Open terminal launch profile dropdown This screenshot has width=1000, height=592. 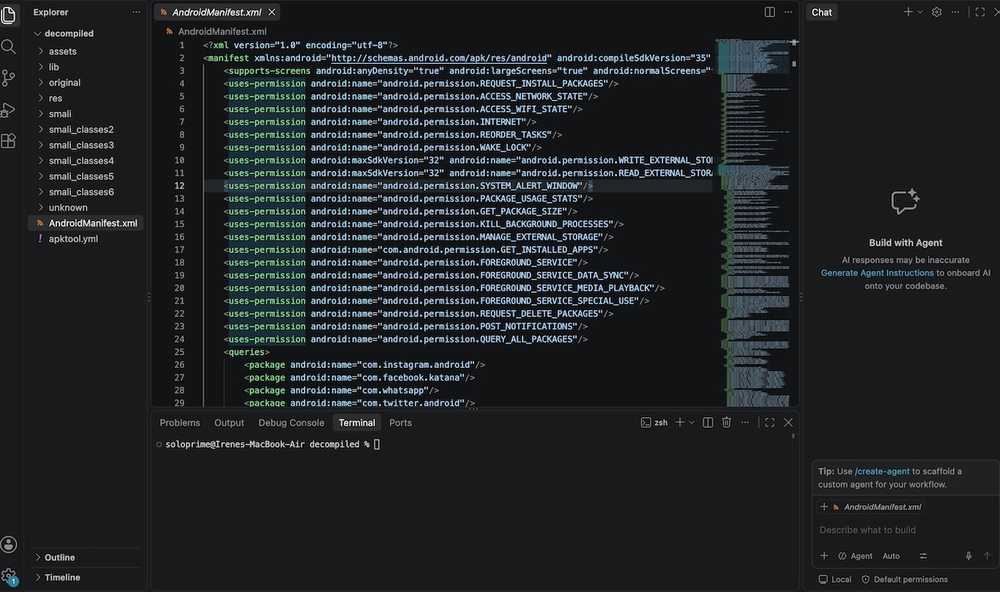click(691, 422)
